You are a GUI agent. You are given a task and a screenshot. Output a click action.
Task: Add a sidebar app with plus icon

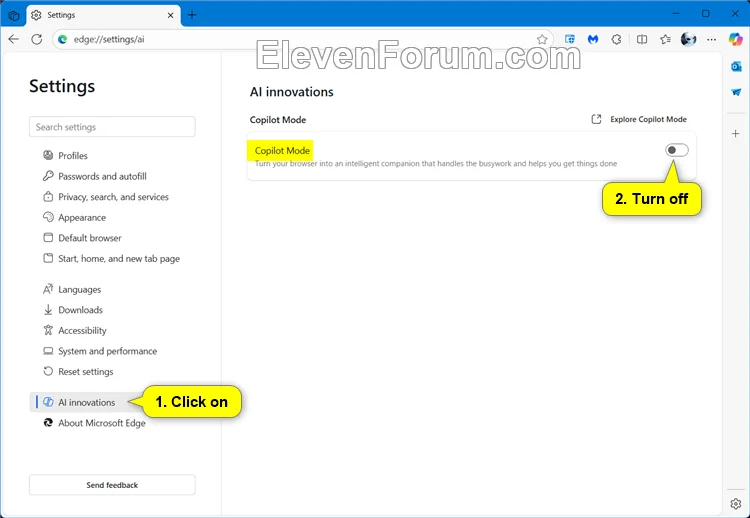736,133
